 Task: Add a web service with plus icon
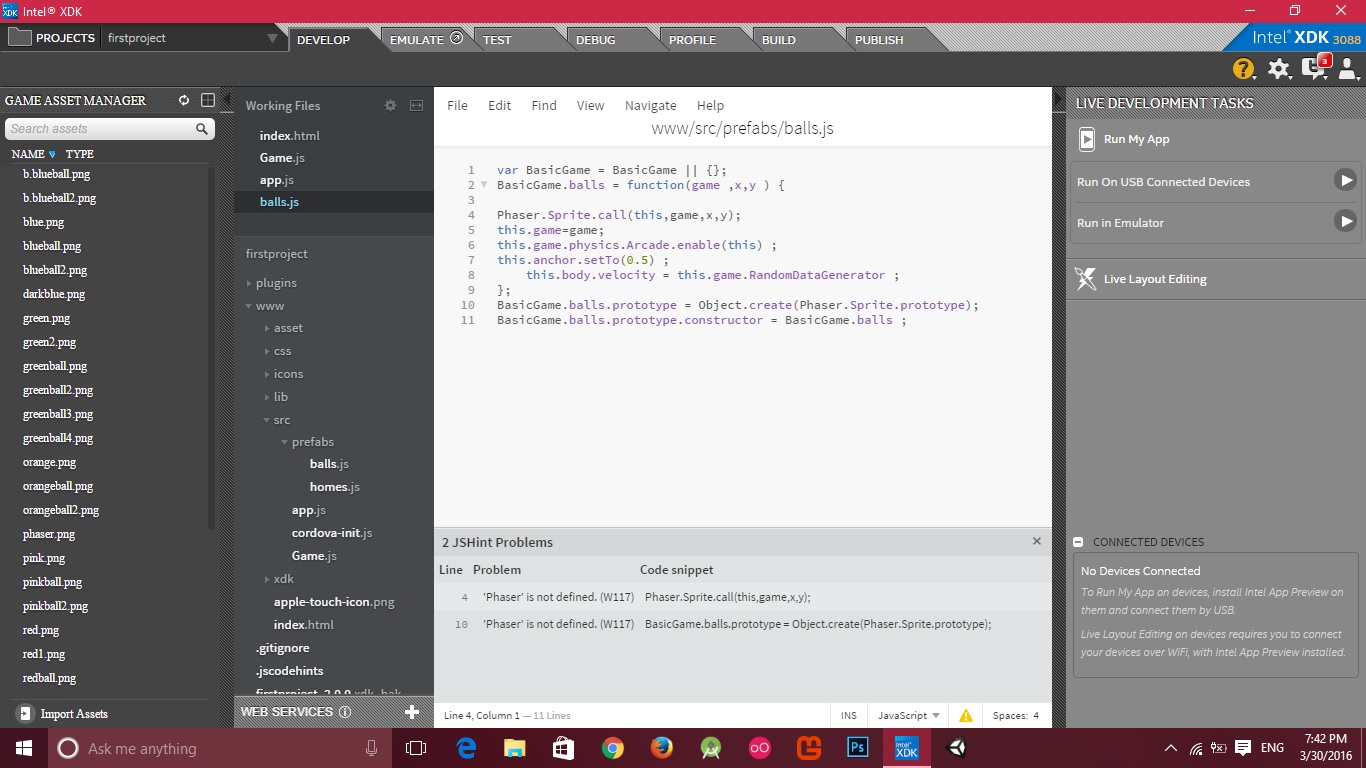tap(412, 712)
